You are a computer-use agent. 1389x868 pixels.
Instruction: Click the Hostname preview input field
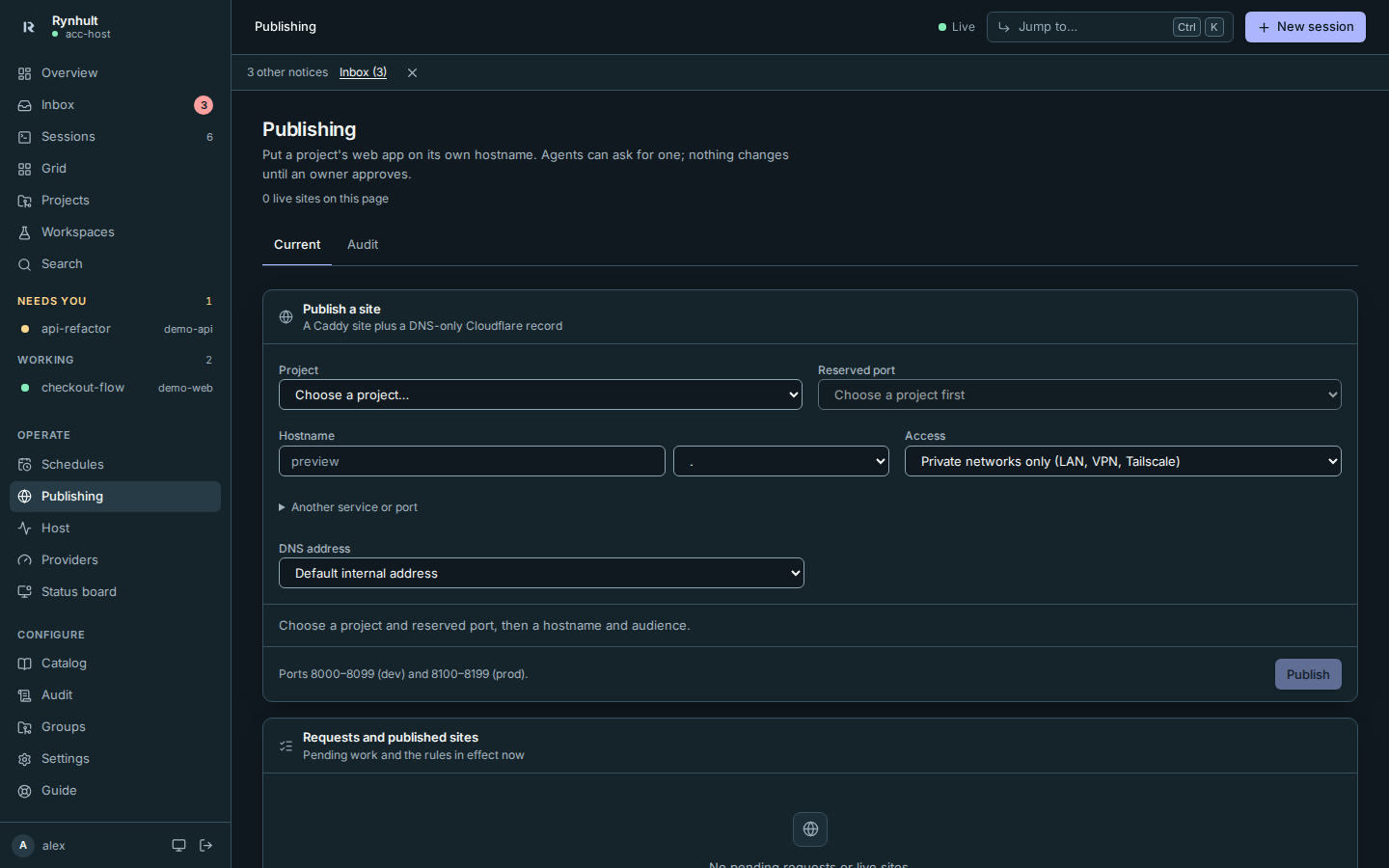coord(472,461)
